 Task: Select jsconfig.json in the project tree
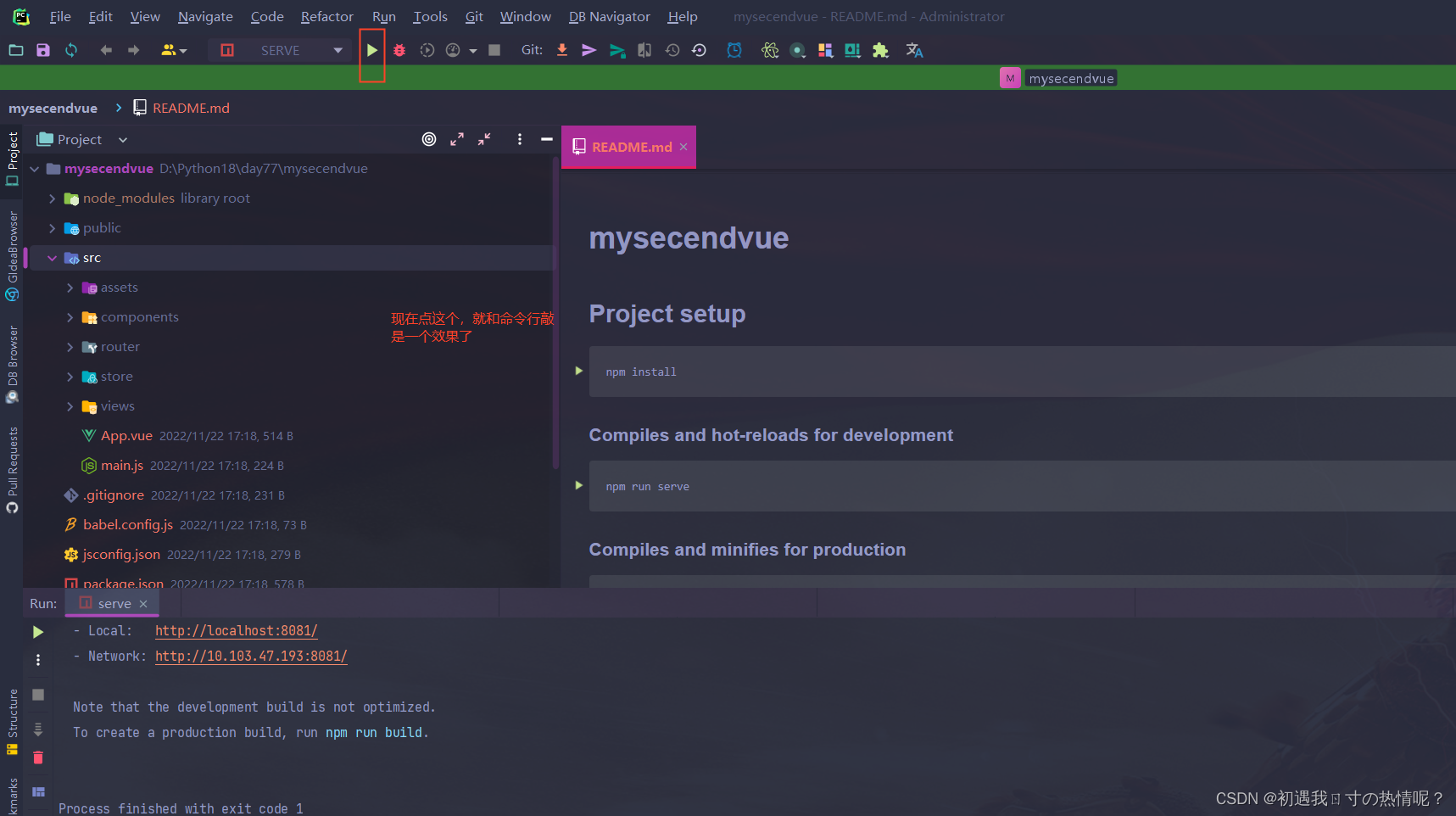click(121, 555)
